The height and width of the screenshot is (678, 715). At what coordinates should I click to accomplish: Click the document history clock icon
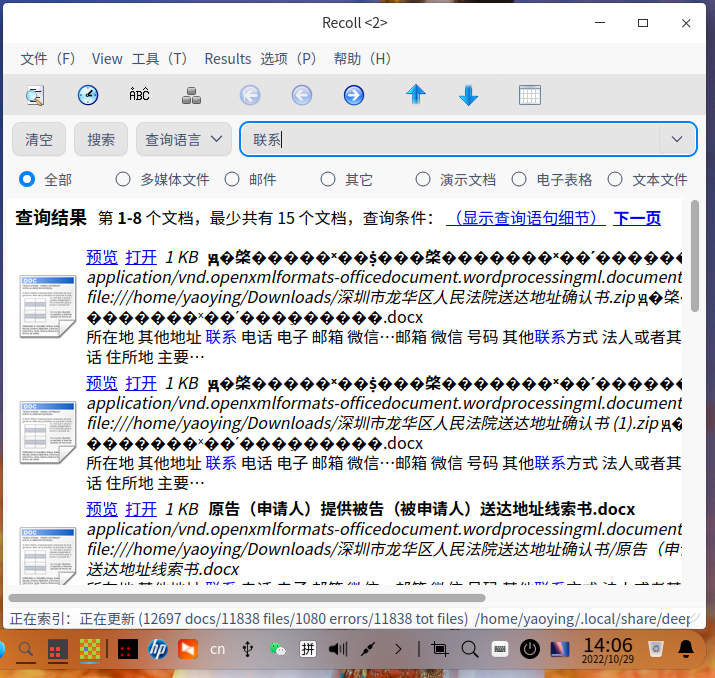88,96
